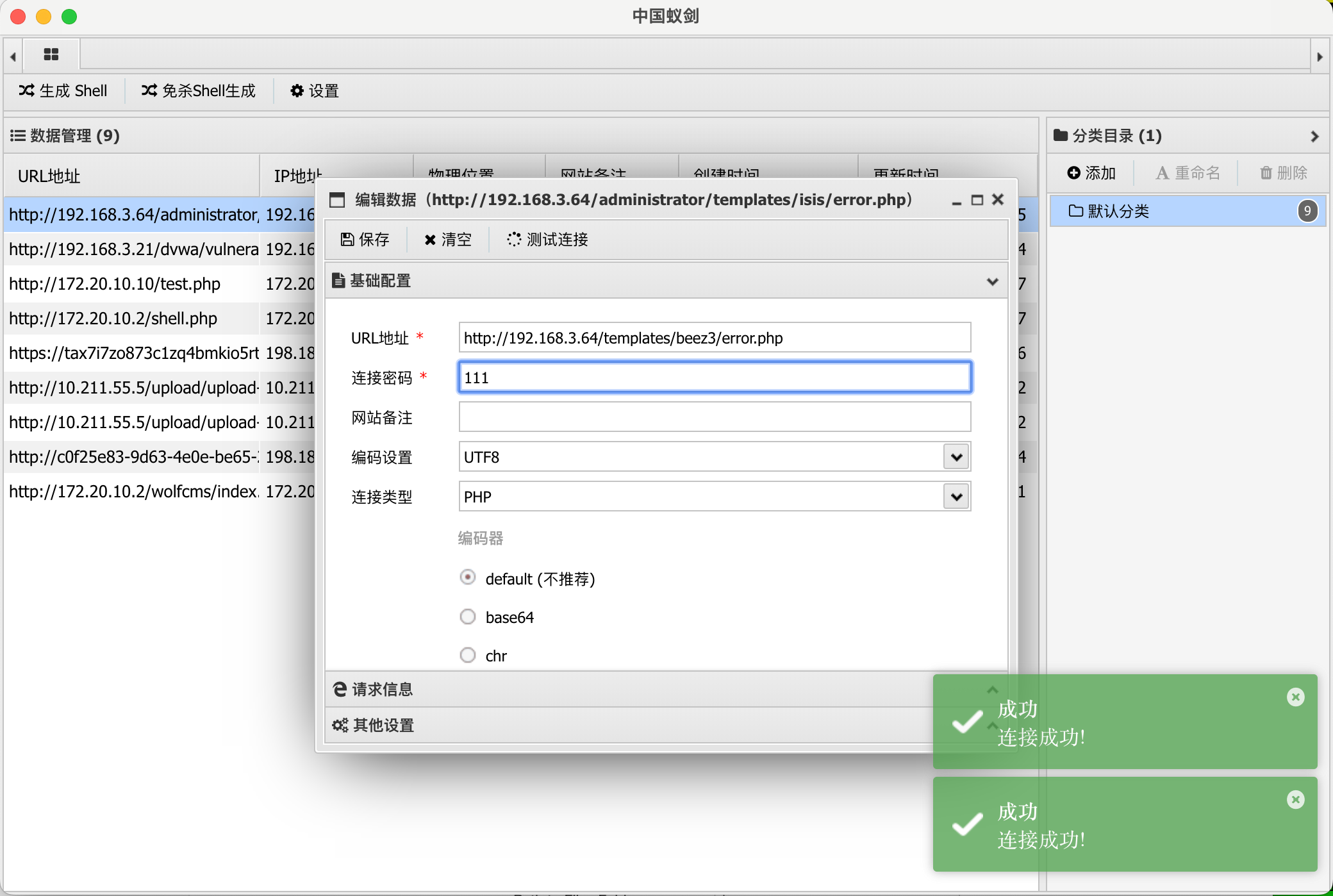Click the left tab scroll arrow

[x=13, y=56]
